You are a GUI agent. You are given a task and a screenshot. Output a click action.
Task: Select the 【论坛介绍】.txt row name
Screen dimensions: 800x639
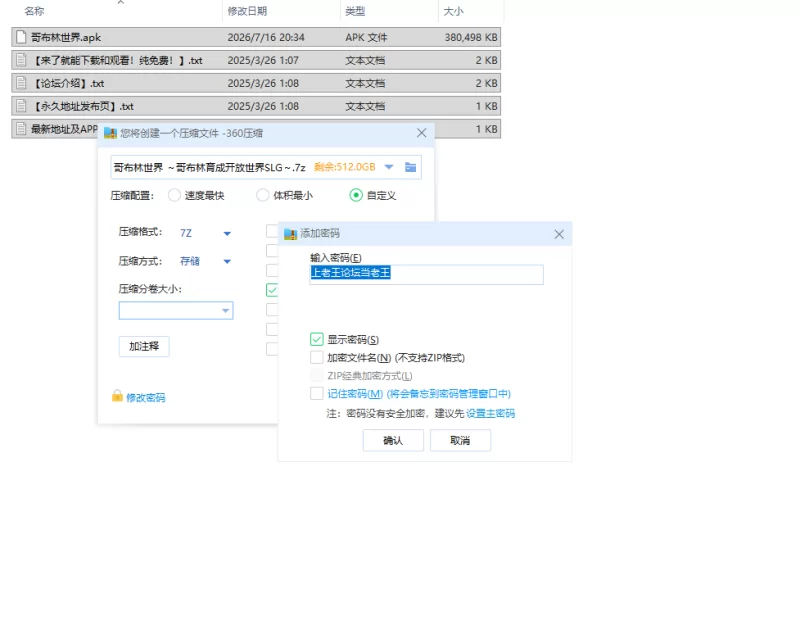point(67,83)
